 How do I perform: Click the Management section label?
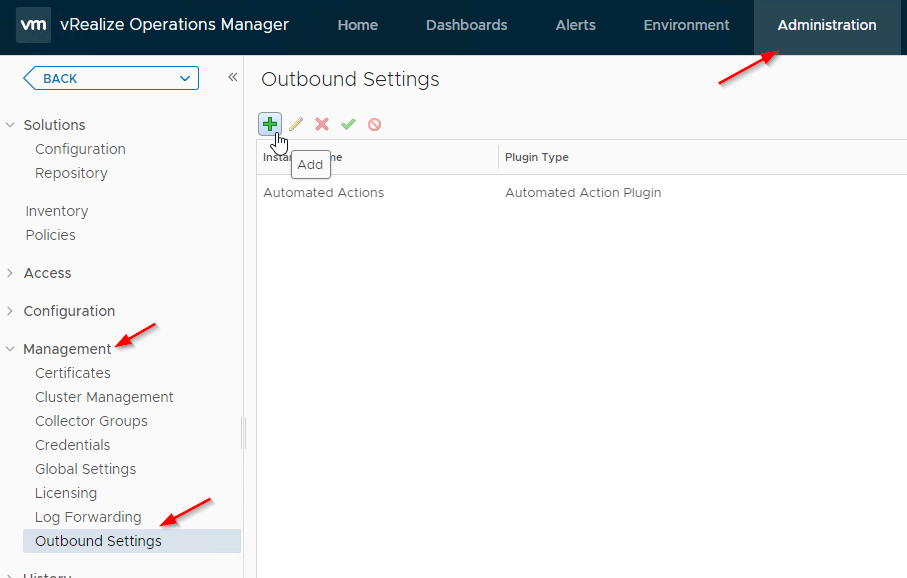(x=67, y=349)
